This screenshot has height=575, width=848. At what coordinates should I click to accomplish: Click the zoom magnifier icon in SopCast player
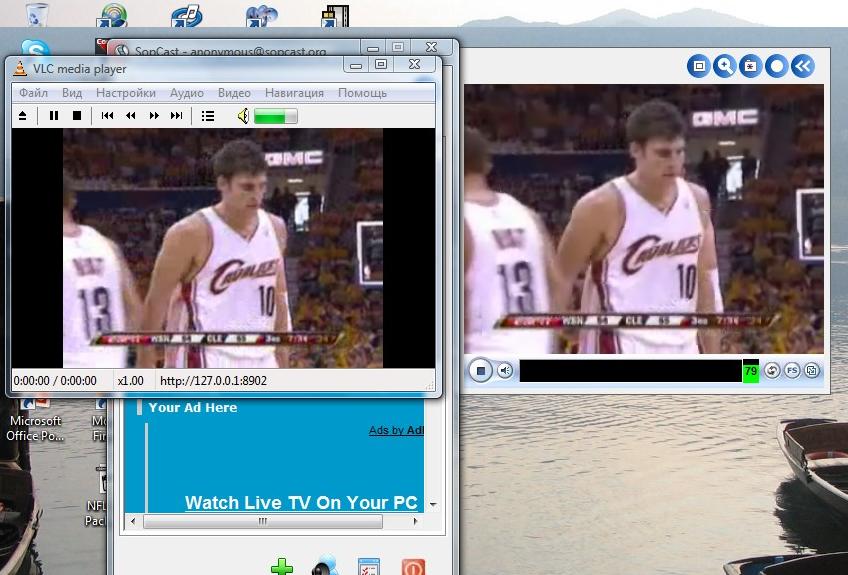724,66
